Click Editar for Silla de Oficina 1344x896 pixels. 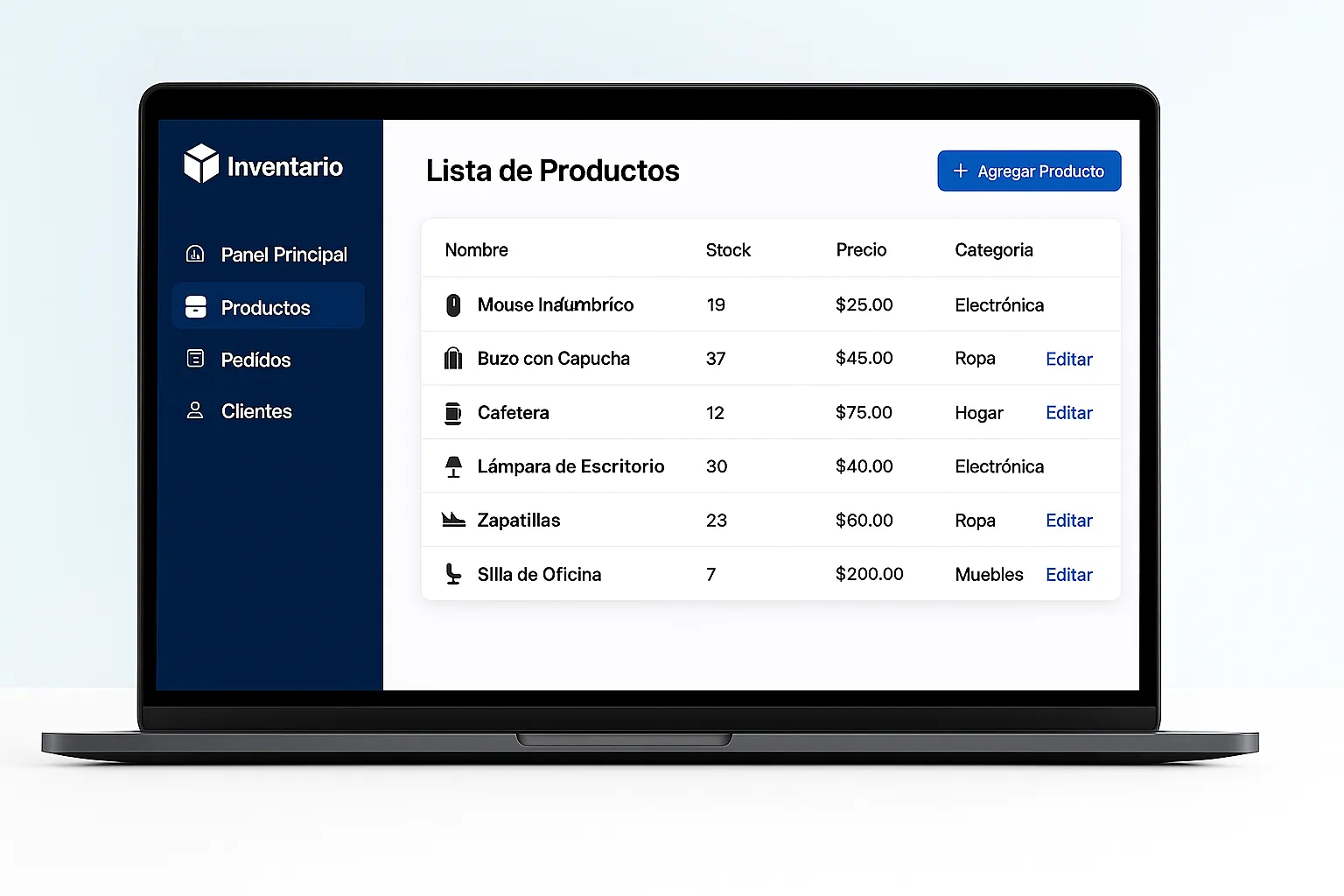pos(1069,575)
